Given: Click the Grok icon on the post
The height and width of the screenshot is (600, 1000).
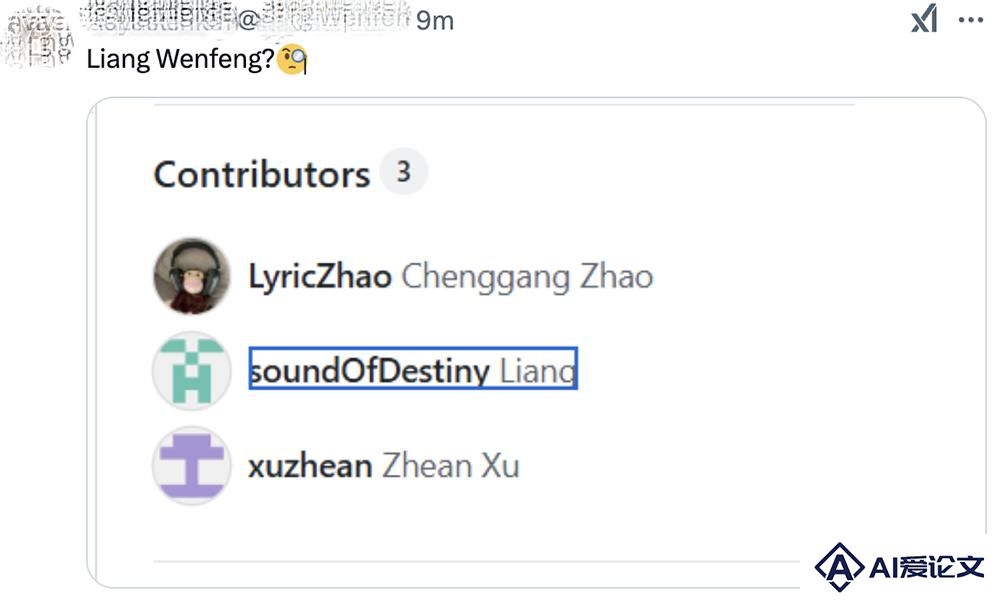Looking at the screenshot, I should coord(924,18).
